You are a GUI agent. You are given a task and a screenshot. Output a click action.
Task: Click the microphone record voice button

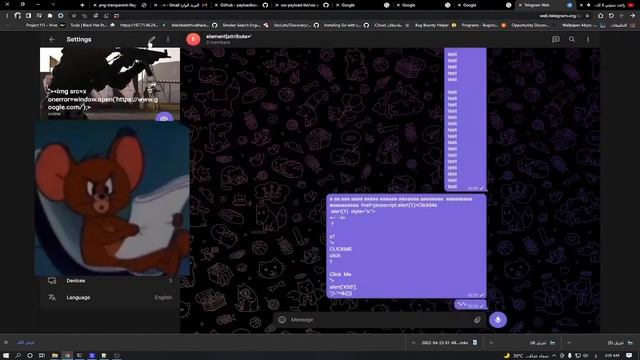point(498,320)
